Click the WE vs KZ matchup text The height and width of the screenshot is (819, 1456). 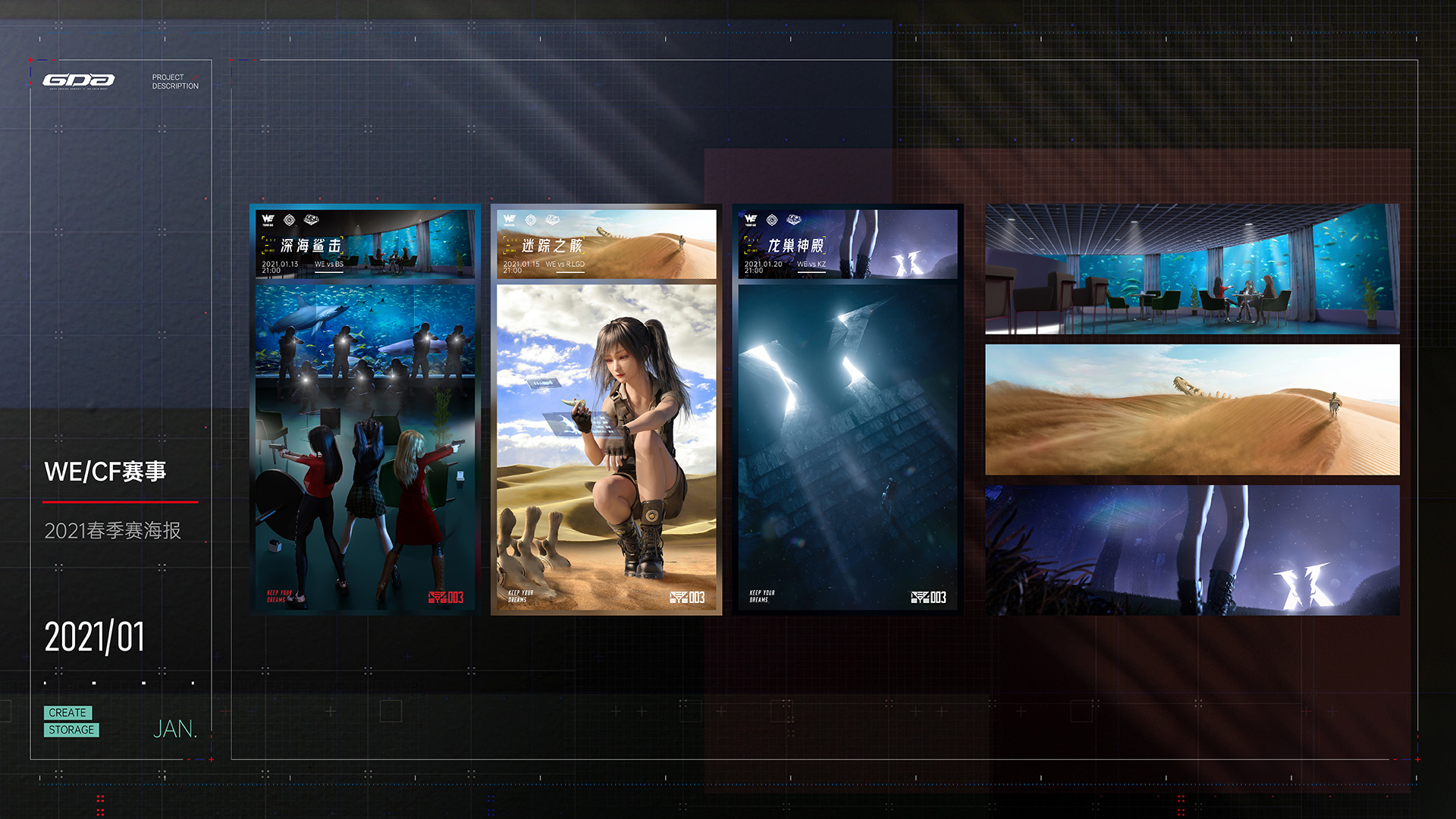point(811,265)
